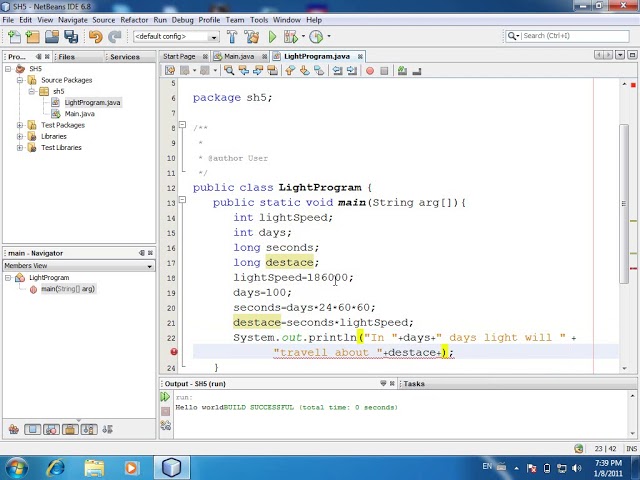Screen dimensions: 640x480
Task: Click the editor vertical scrollbar thumb
Action: point(624,203)
